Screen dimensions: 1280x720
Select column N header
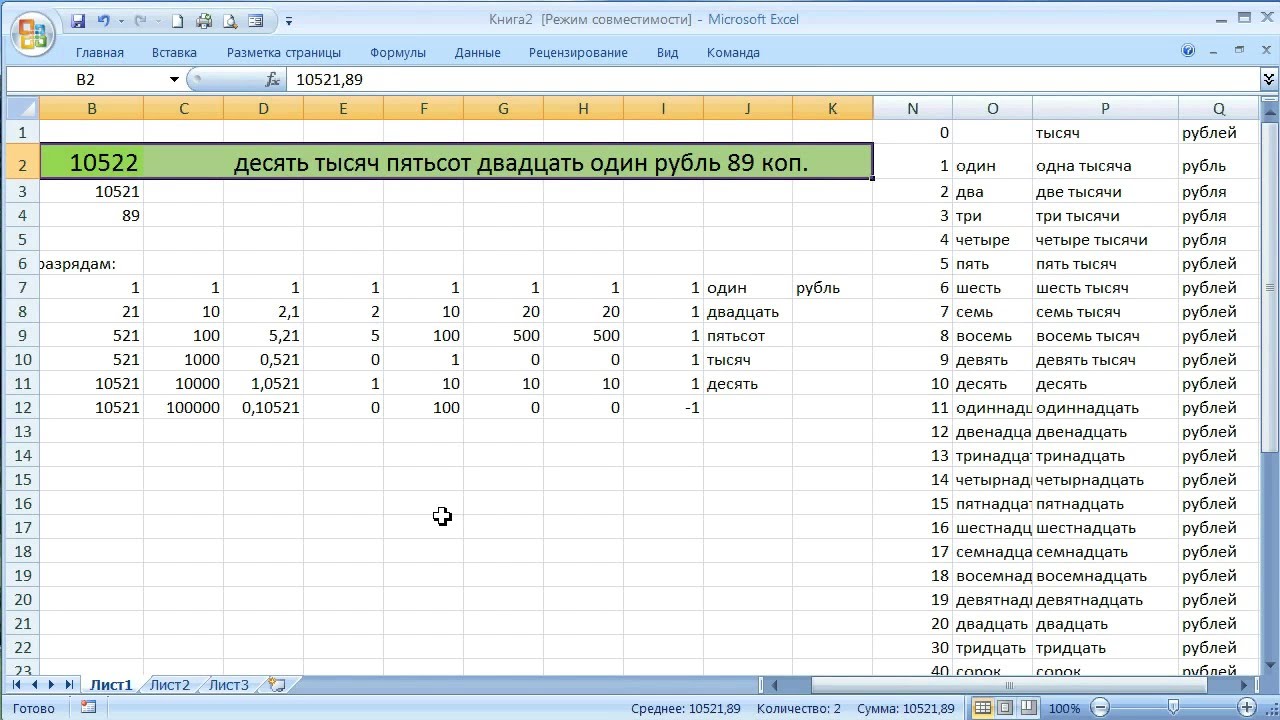(912, 108)
